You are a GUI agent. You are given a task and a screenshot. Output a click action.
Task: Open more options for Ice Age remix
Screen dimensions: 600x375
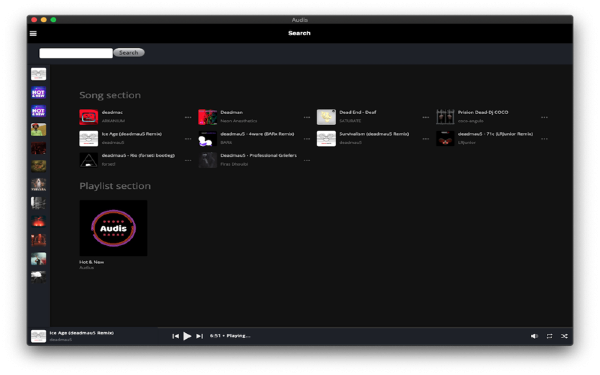[x=188, y=139]
